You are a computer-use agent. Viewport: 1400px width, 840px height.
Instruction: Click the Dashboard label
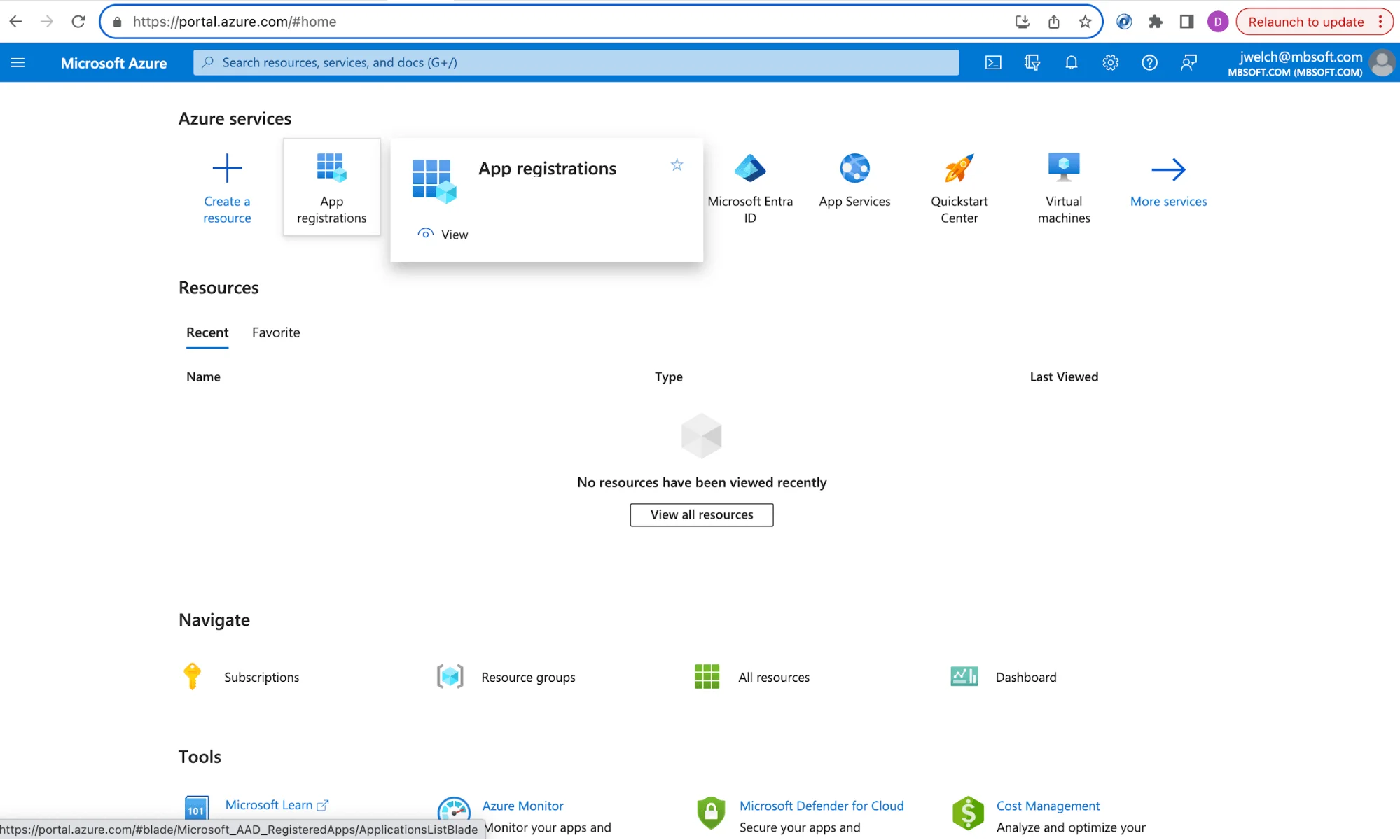tap(1026, 677)
